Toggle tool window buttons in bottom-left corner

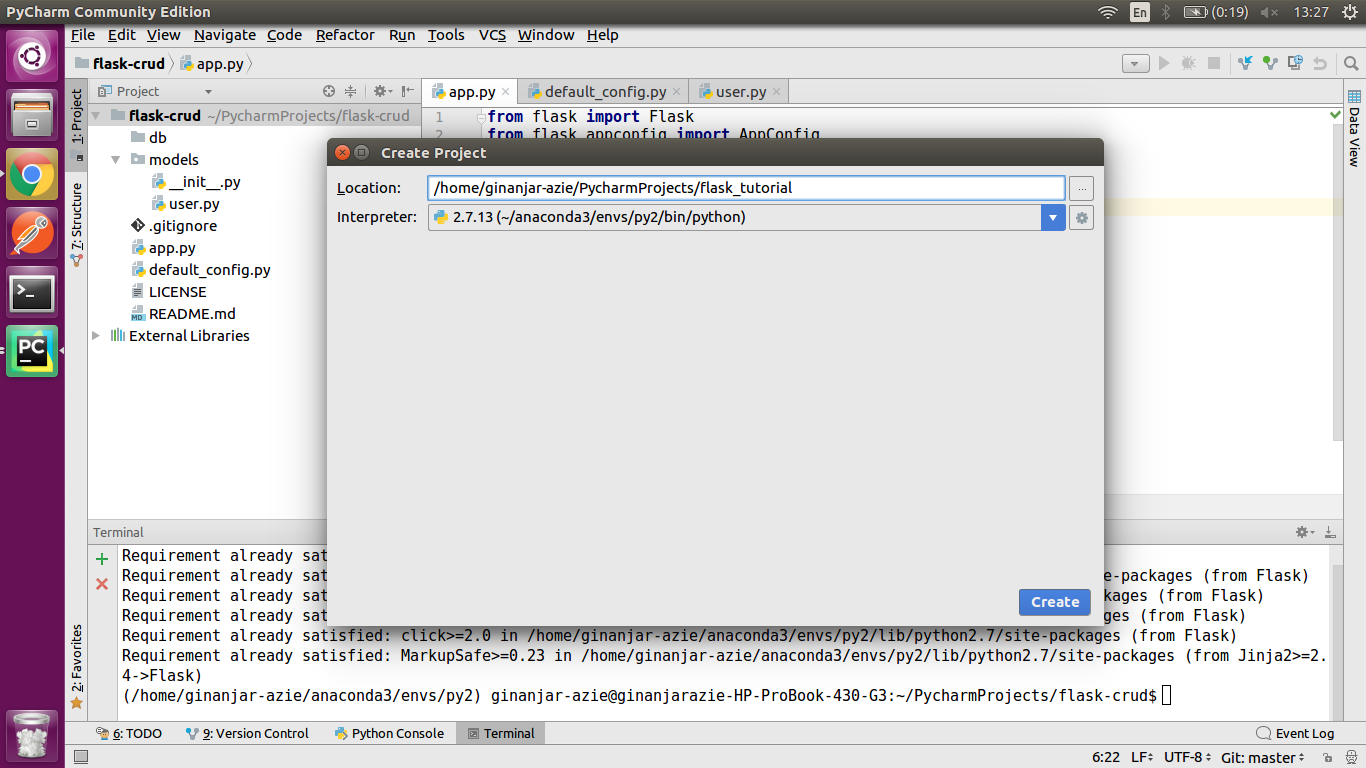[x=81, y=758]
